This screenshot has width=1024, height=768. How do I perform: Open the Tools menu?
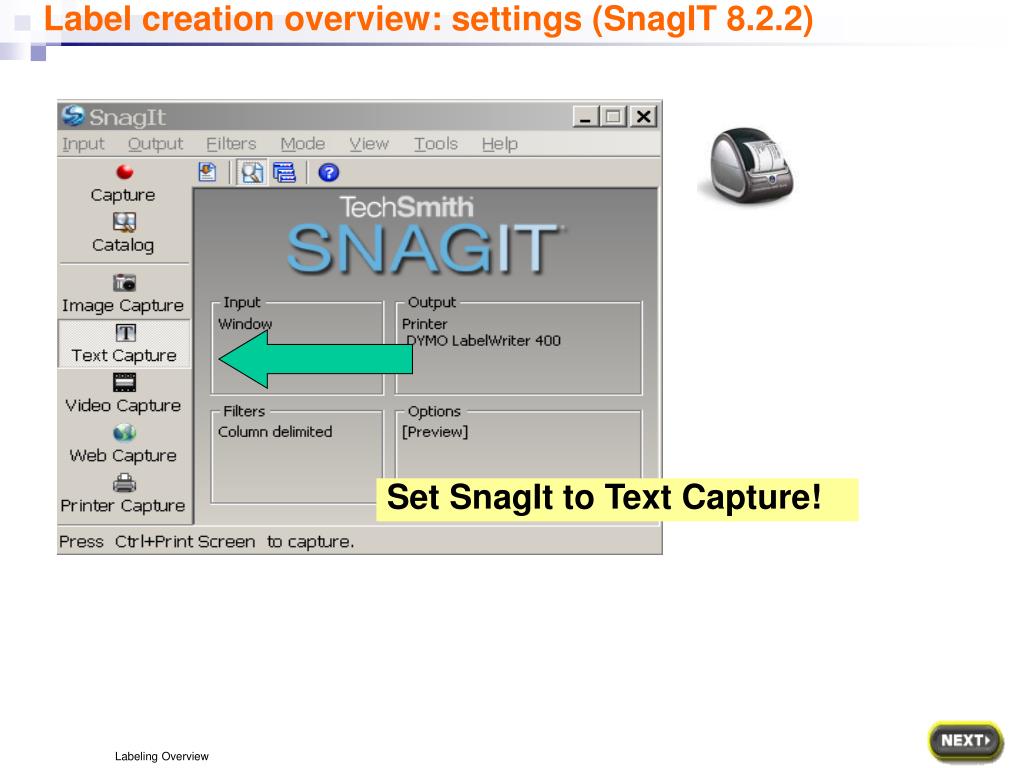pyautogui.click(x=436, y=144)
